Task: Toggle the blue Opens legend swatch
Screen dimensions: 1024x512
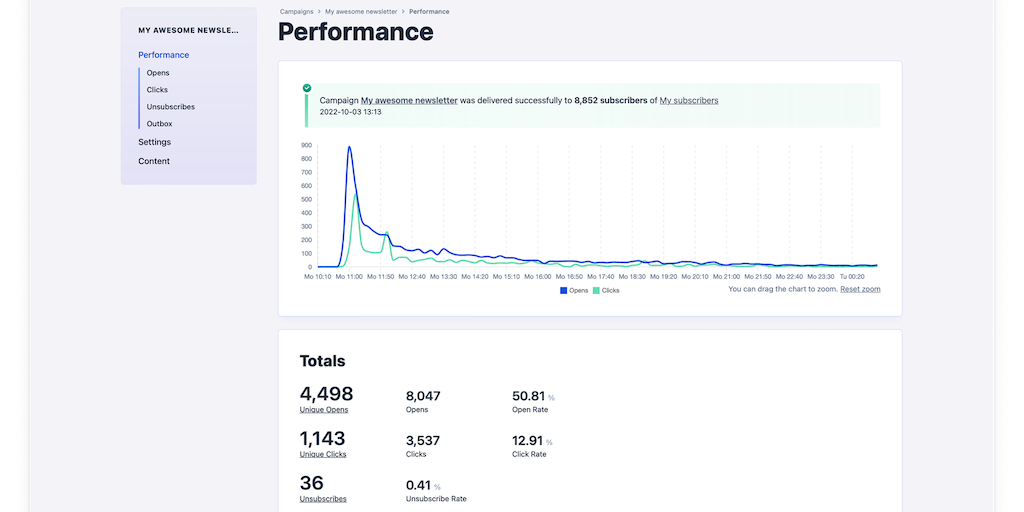Action: pos(564,290)
